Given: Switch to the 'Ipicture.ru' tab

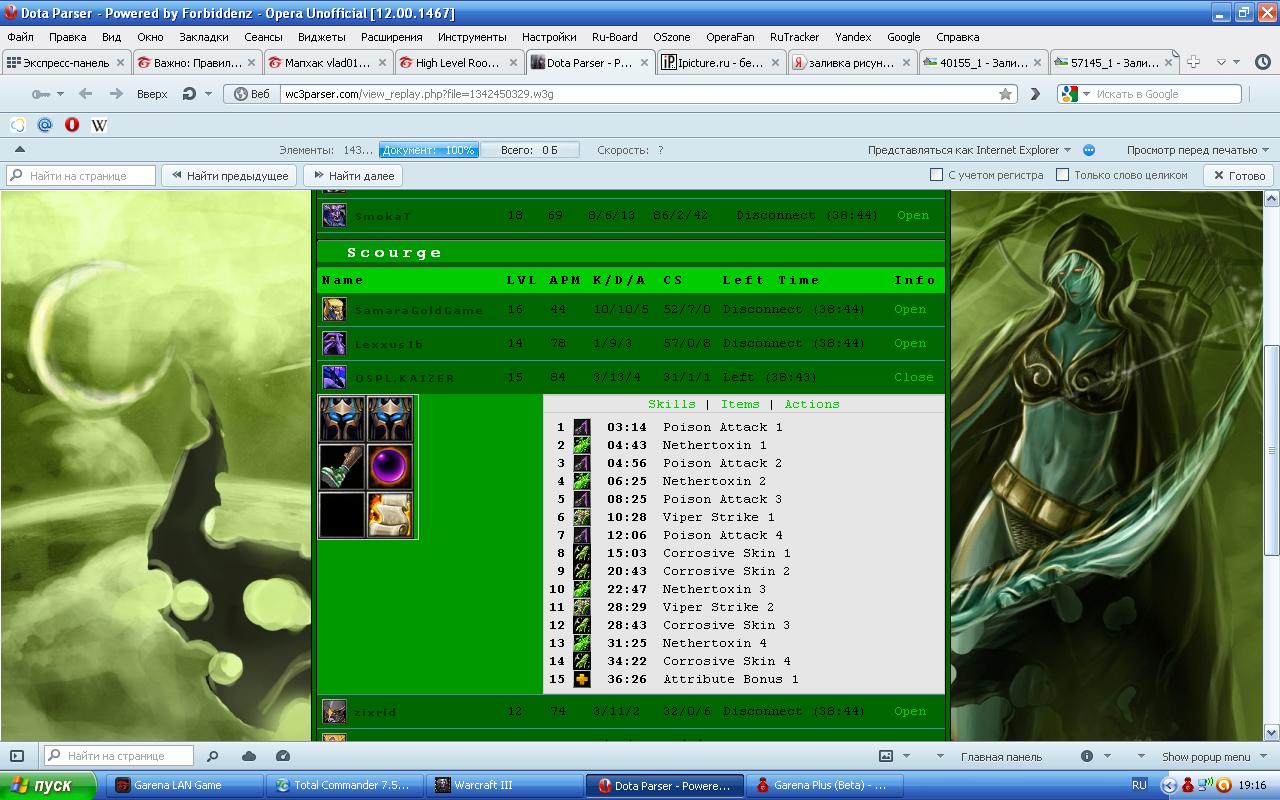Looking at the screenshot, I should [722, 62].
